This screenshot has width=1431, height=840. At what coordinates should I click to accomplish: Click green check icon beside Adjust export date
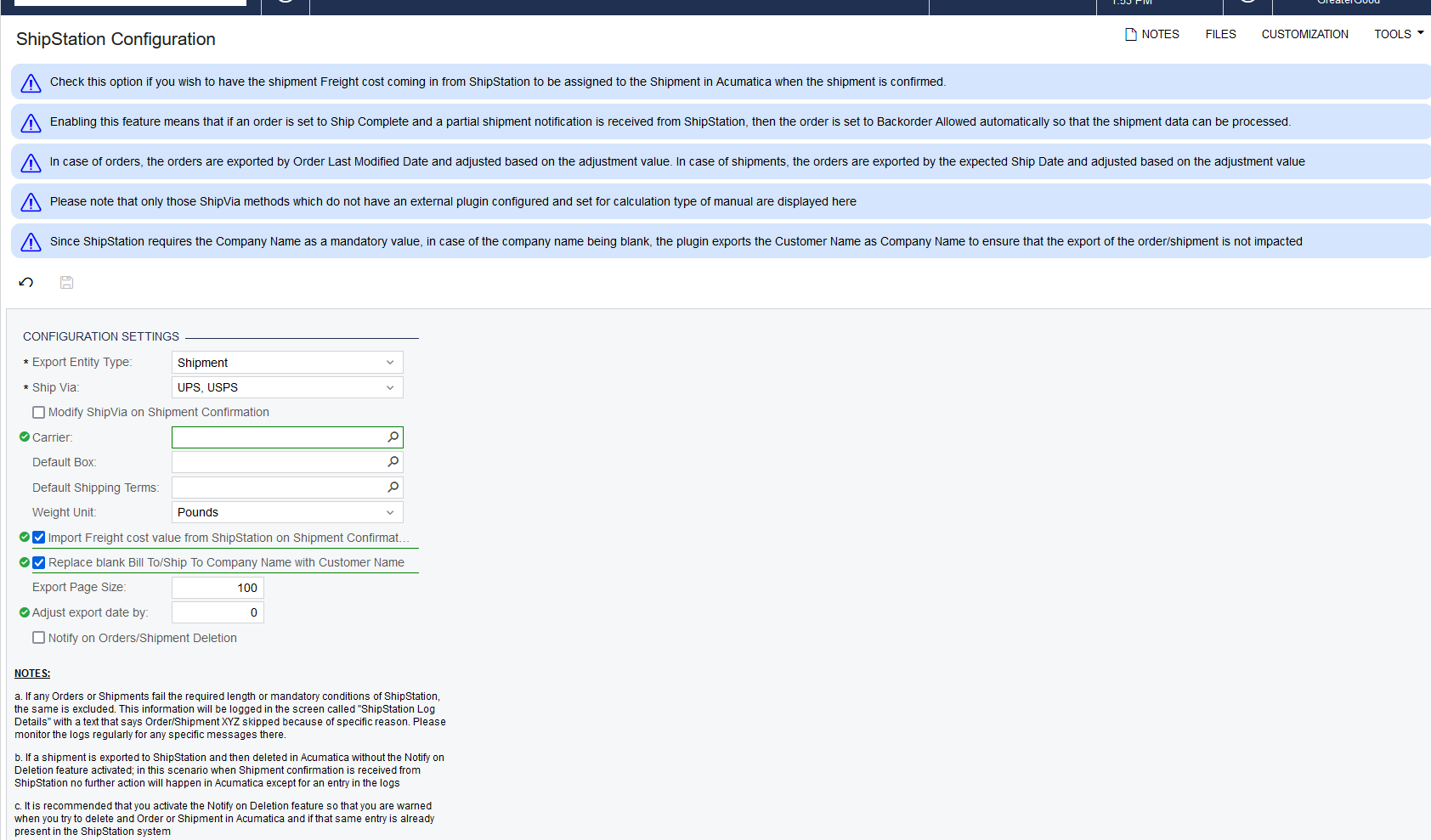tap(25, 612)
